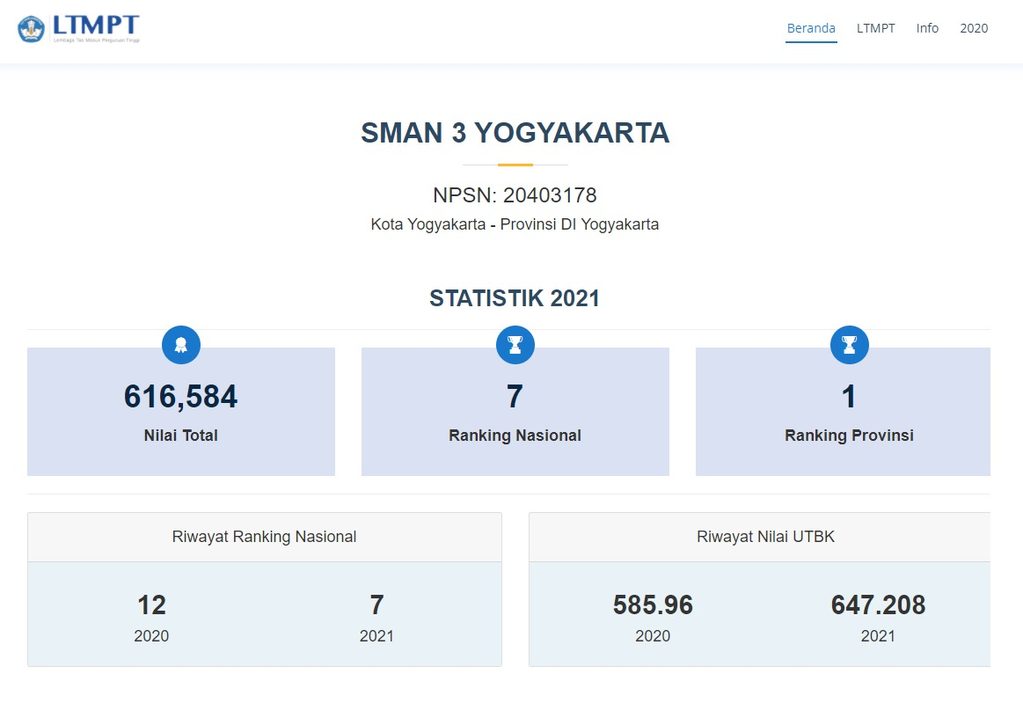Click the Riwayat Ranking Nasional panel header
The image size is (1023, 718).
click(x=264, y=537)
